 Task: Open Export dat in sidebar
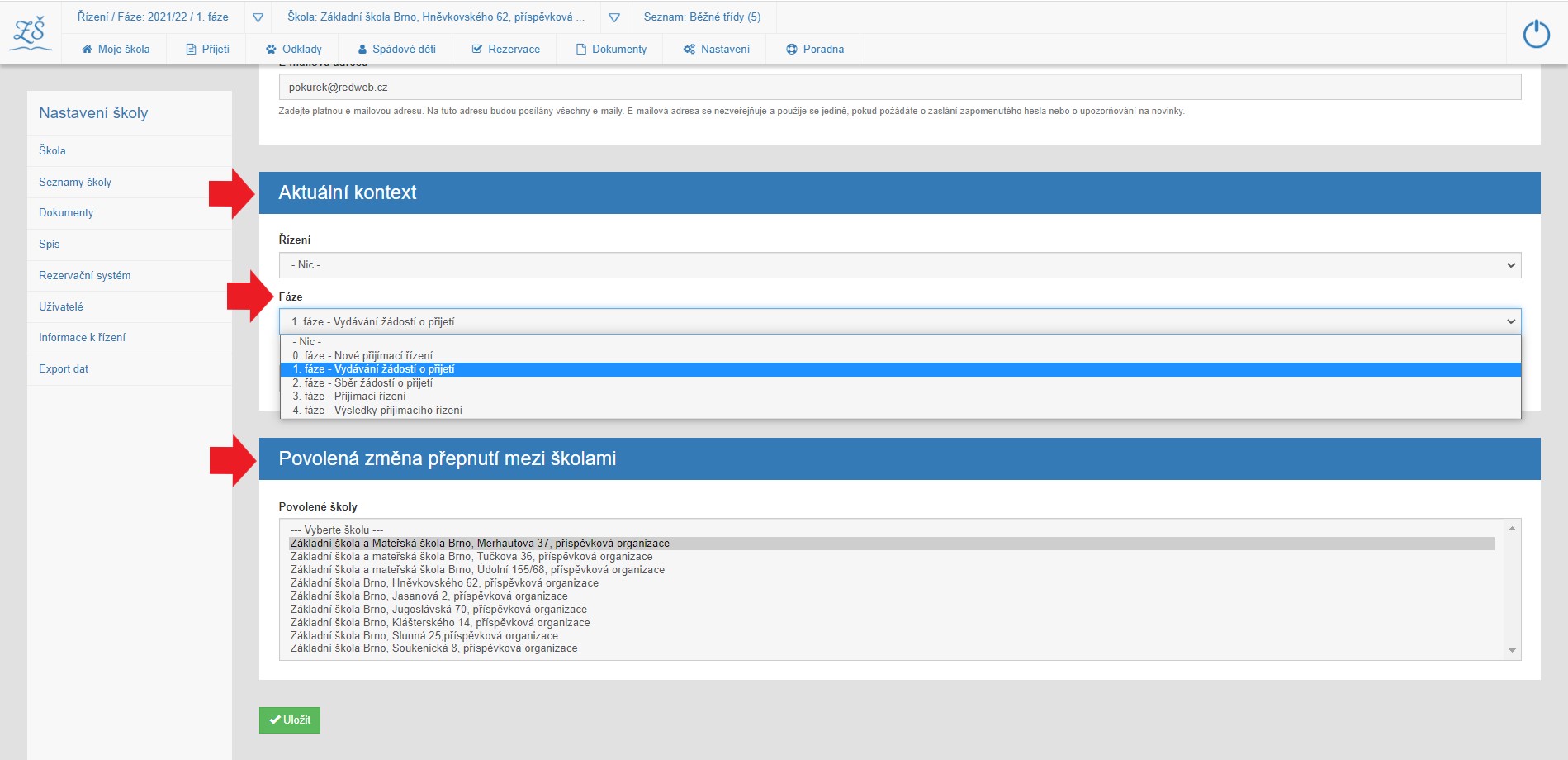(64, 369)
